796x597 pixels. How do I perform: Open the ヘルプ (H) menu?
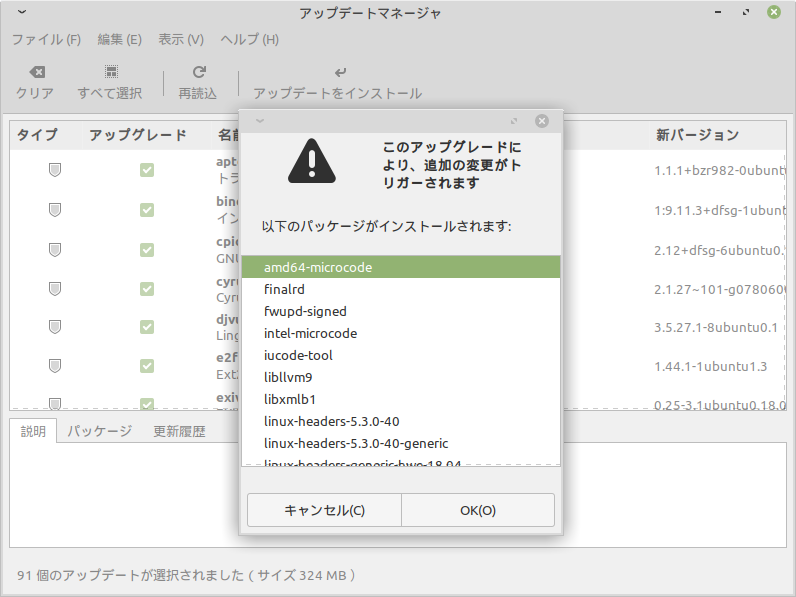pyautogui.click(x=249, y=40)
